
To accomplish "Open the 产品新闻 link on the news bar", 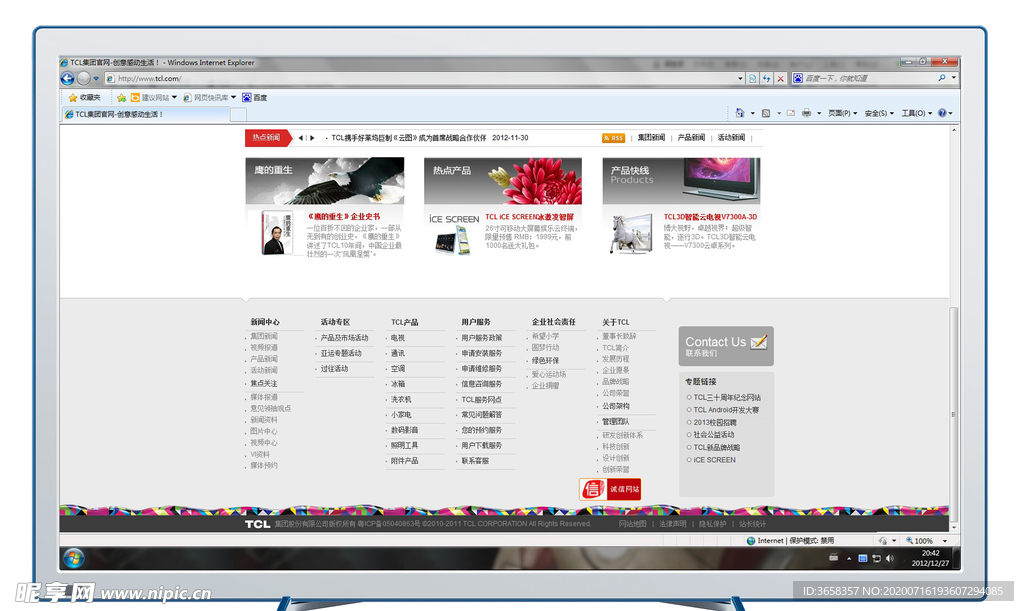I will 691,138.
